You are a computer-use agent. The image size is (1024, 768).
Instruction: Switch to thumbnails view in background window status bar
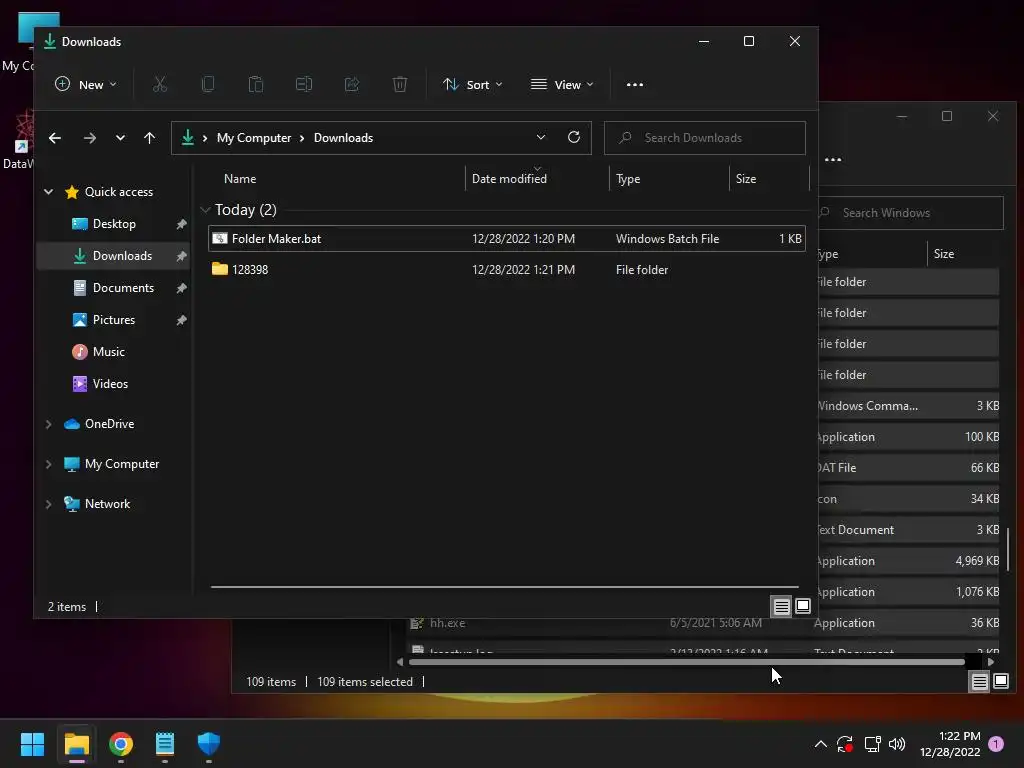click(1001, 682)
